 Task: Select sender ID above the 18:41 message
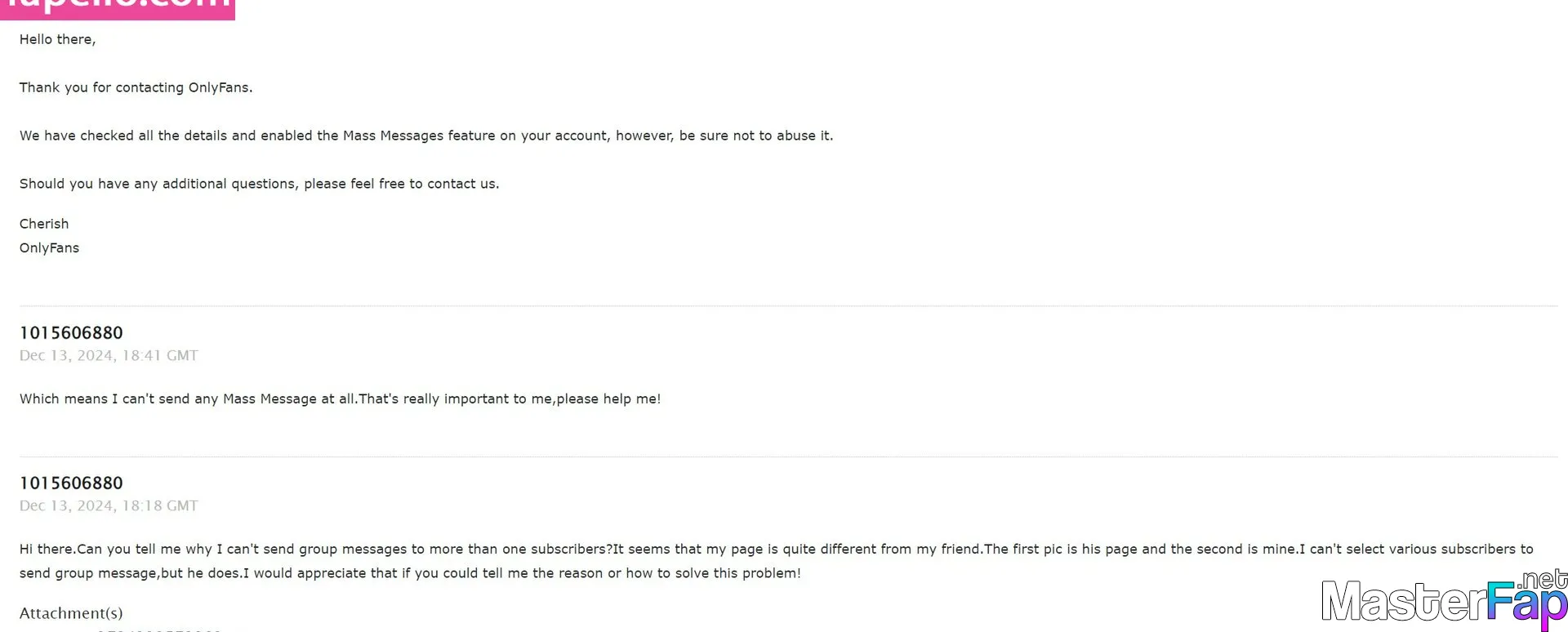pos(71,333)
